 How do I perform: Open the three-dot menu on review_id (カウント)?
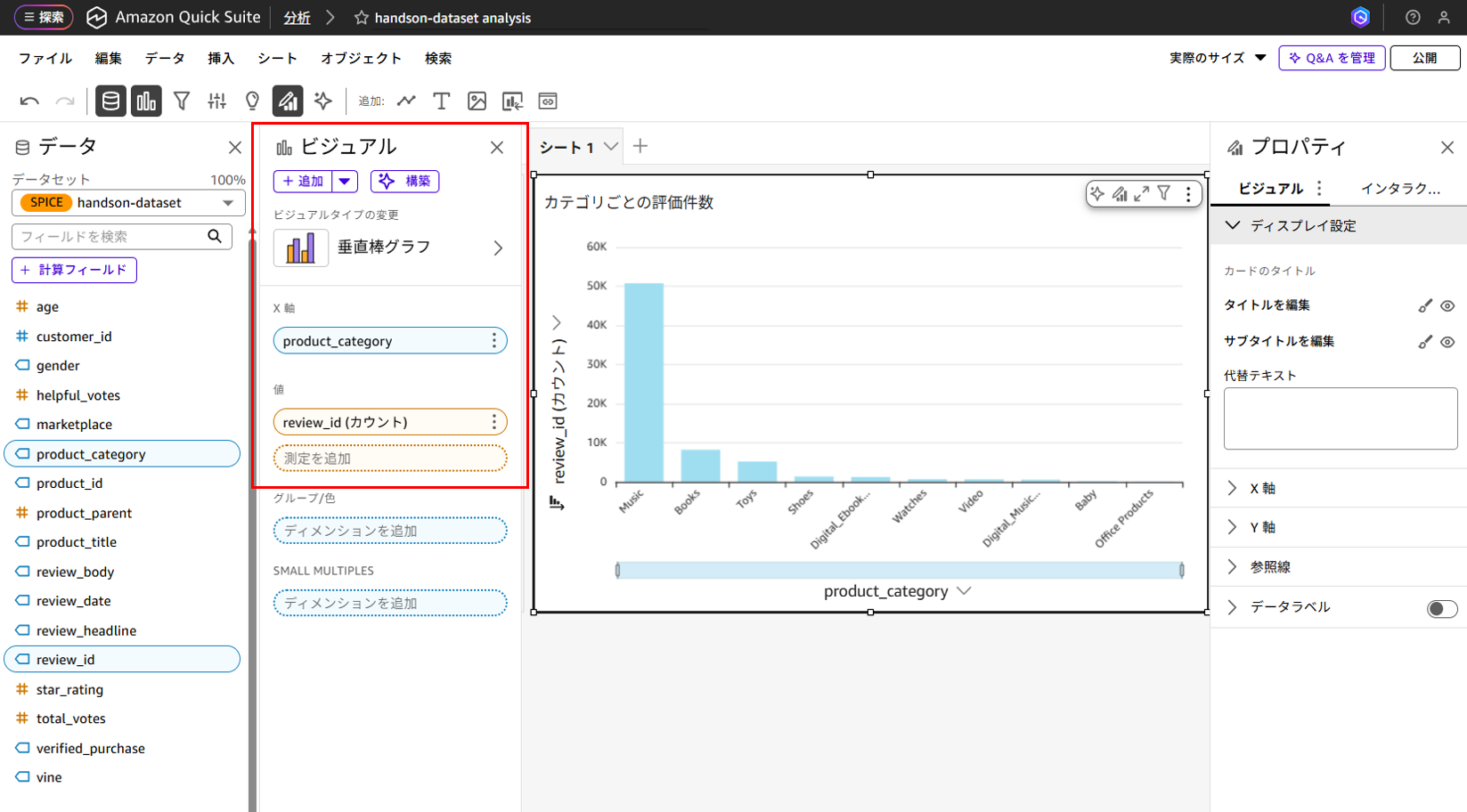494,422
